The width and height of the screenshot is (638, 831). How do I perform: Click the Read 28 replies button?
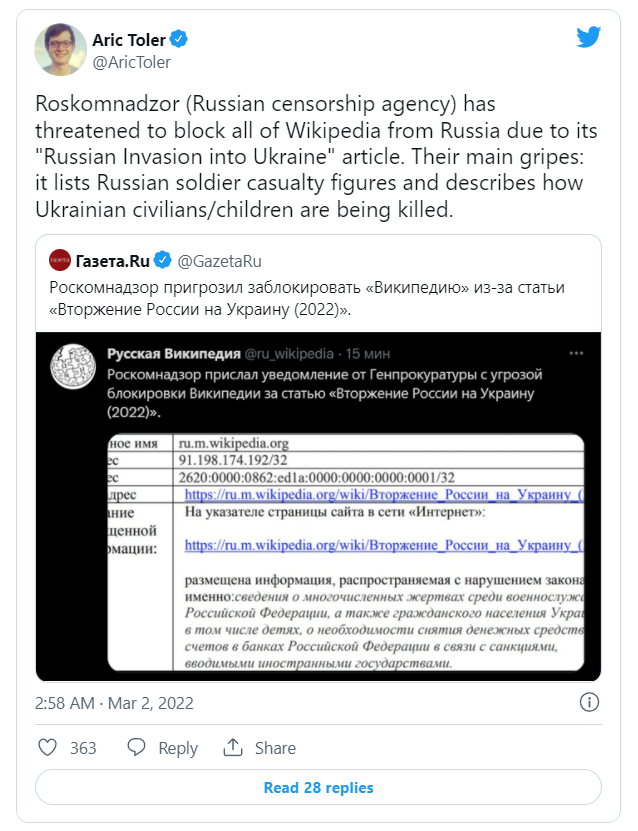coord(318,788)
